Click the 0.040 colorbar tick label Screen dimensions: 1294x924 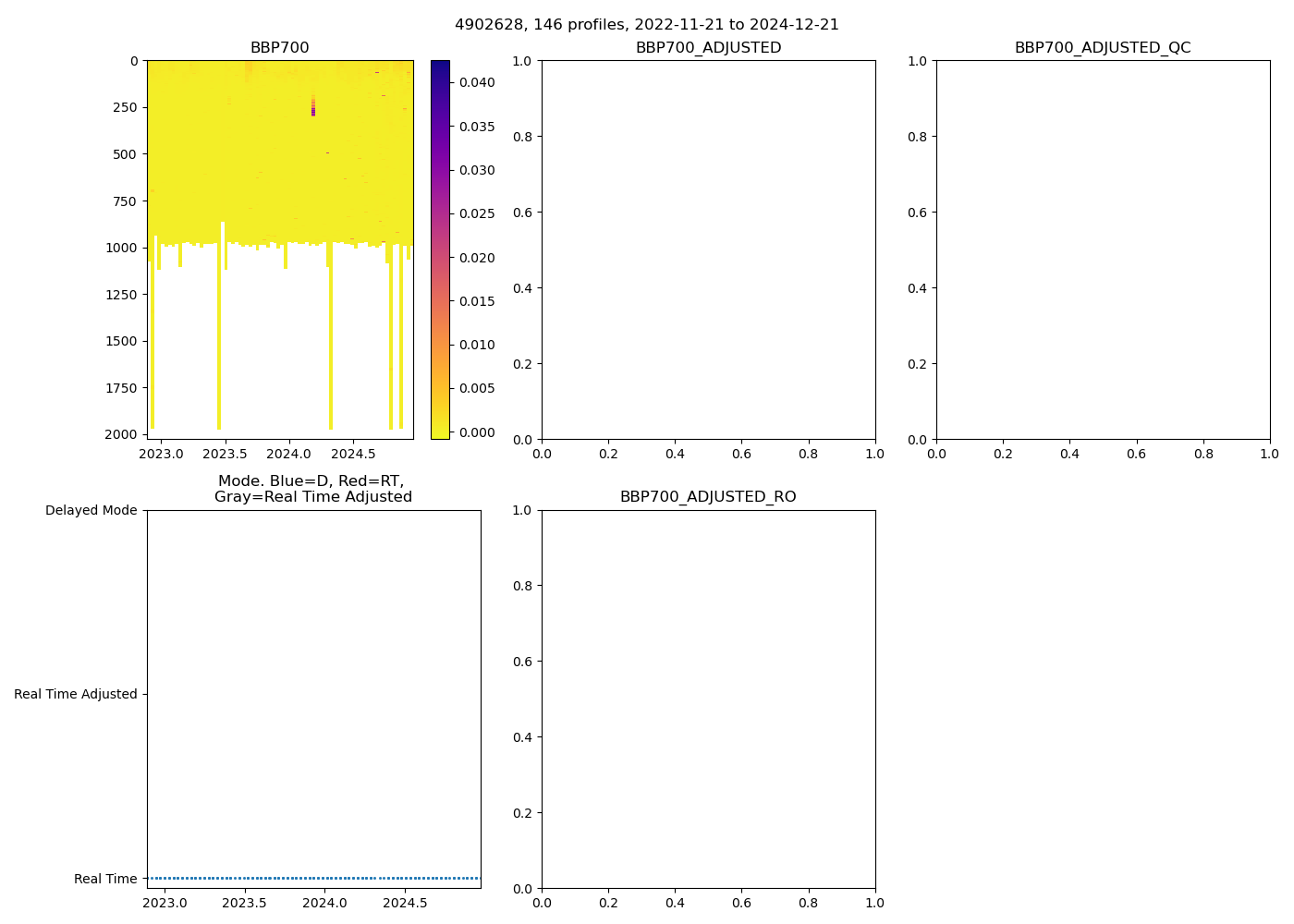tap(477, 82)
